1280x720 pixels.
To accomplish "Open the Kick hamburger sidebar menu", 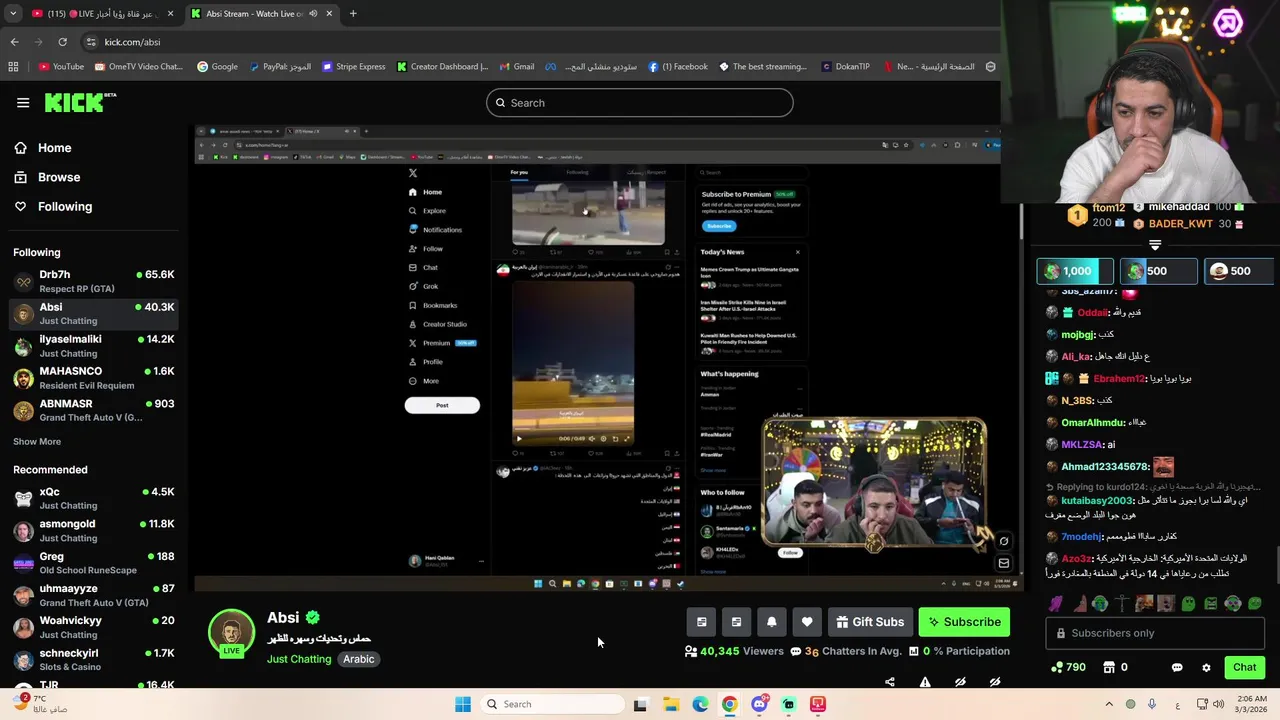I will pyautogui.click(x=23, y=102).
